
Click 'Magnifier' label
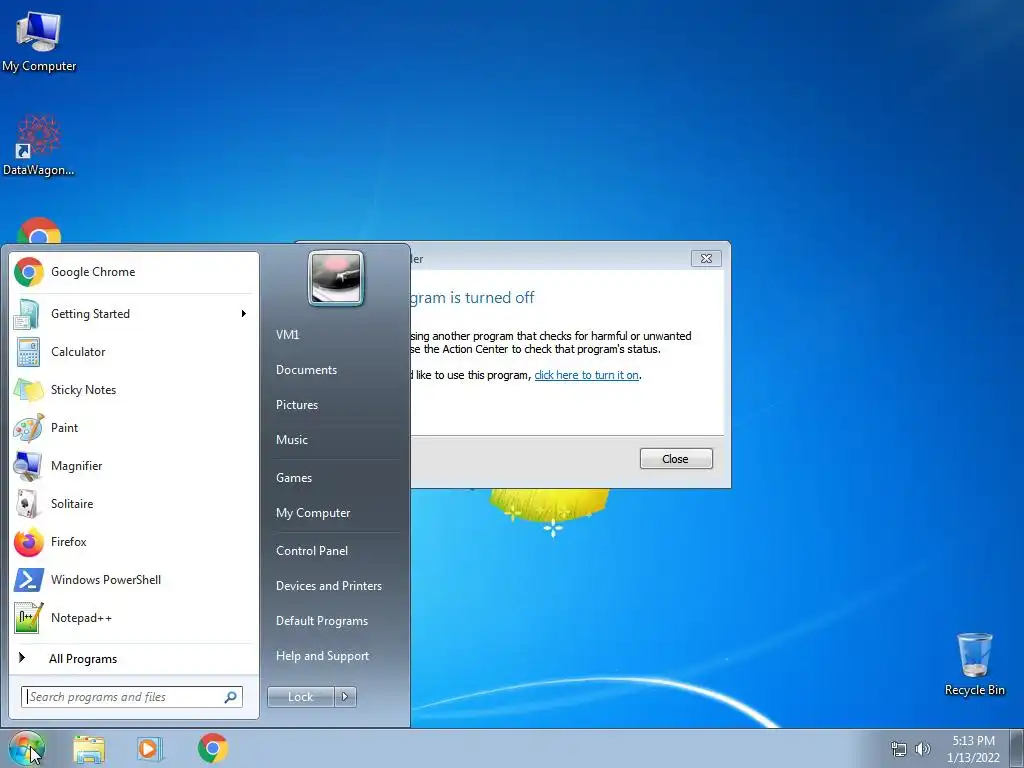click(76, 466)
